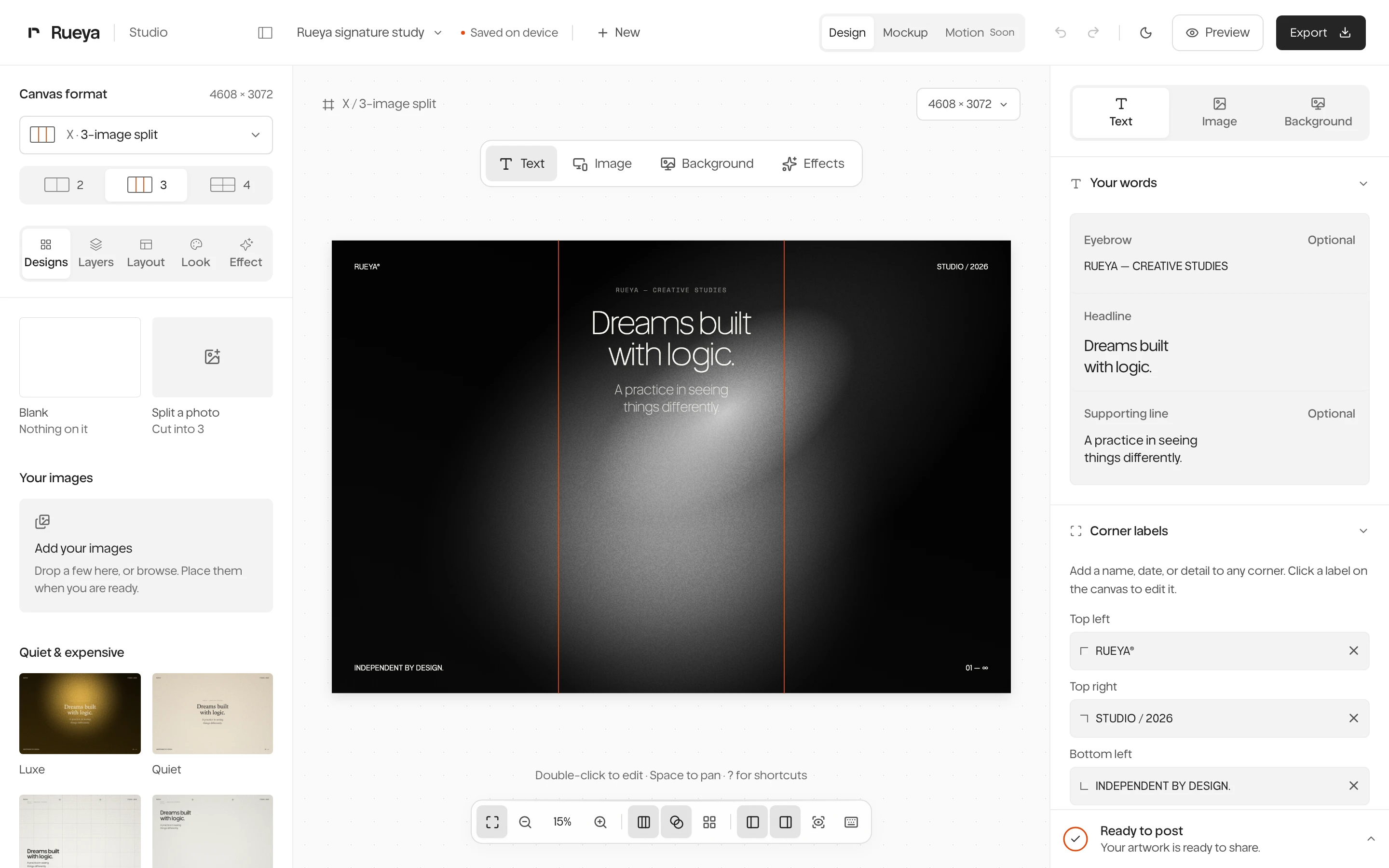Click the focus capture icon in bottom toolbar
Image resolution: width=1389 pixels, height=868 pixels.
point(818,822)
